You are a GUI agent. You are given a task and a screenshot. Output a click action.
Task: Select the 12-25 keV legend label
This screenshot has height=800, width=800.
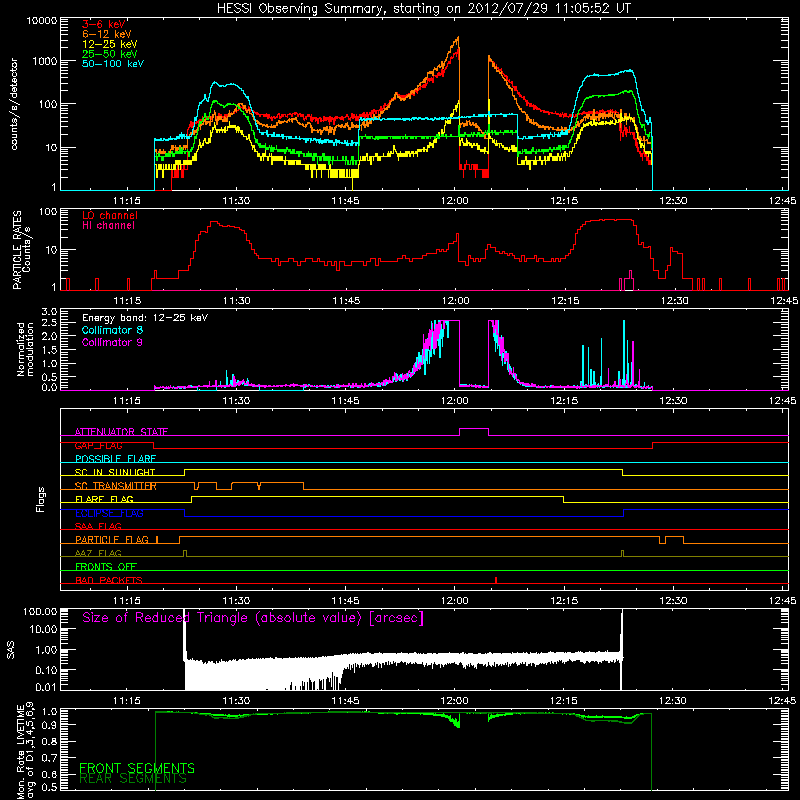click(110, 44)
